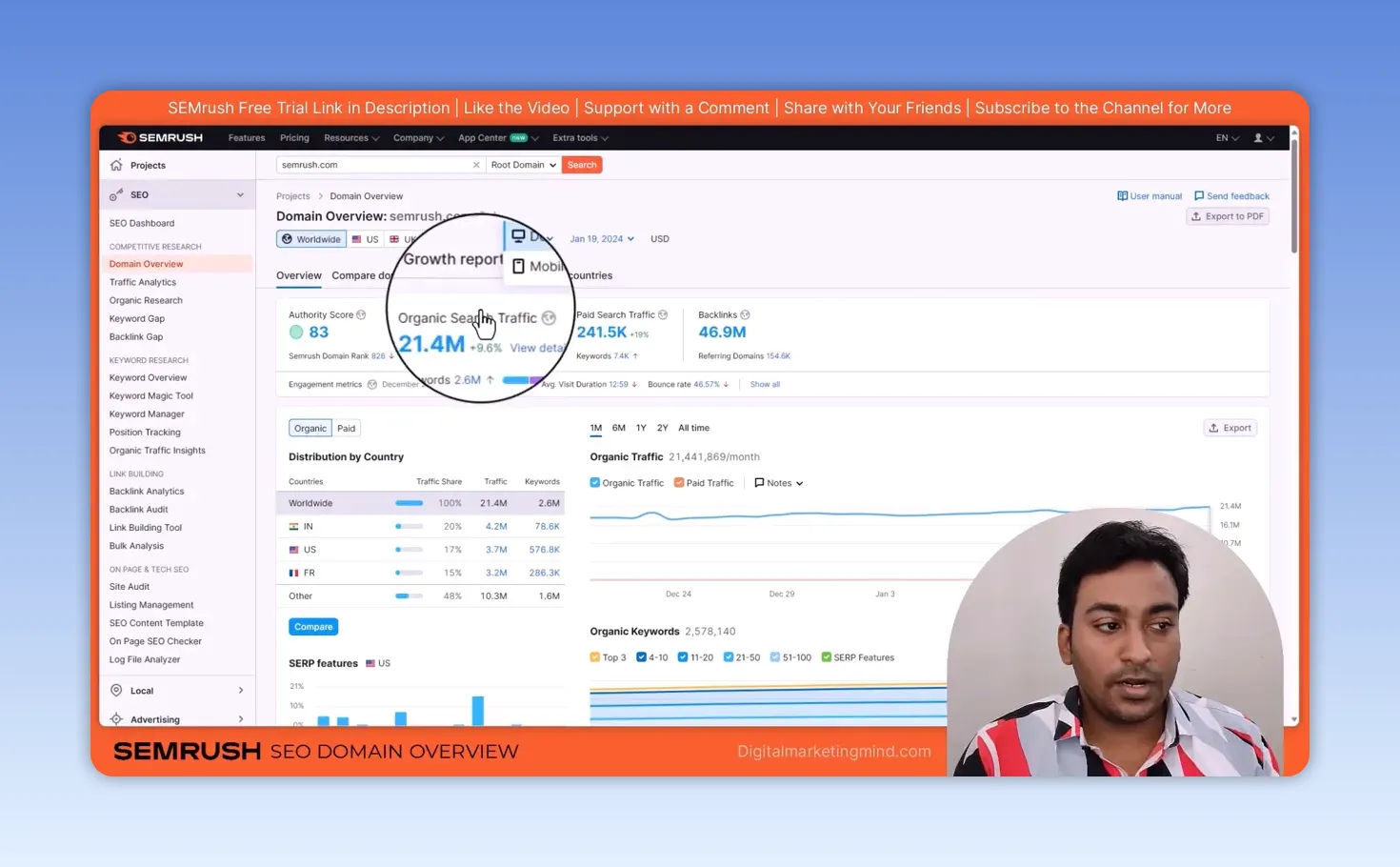1400x867 pixels.
Task: Click Backlinks info icon
Action: point(745,314)
